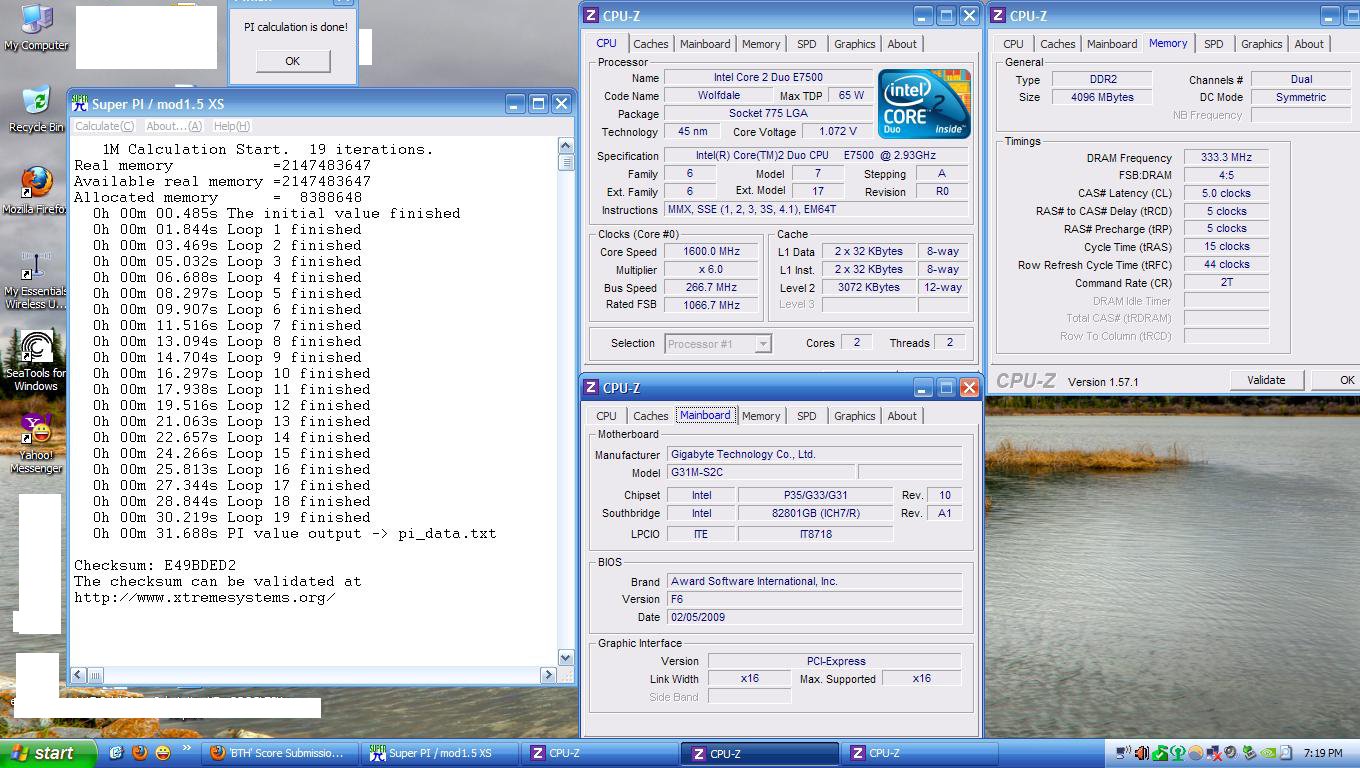Click Super PI vertical scrollbar down arrow
This screenshot has width=1360, height=768.
[x=566, y=657]
